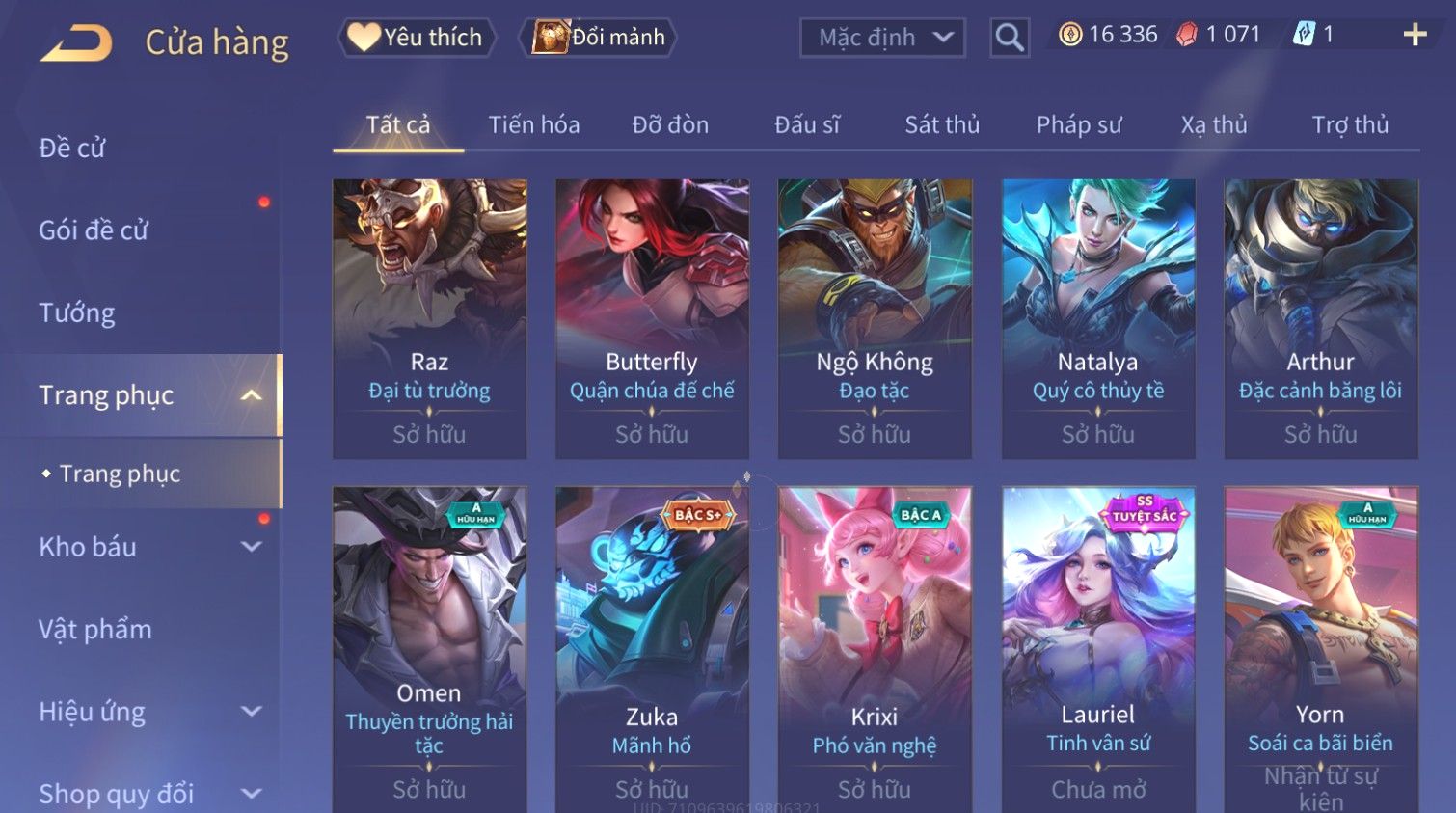The height and width of the screenshot is (813, 1456).
Task: Select the Tiến hóa filter tab
Action: tap(534, 125)
